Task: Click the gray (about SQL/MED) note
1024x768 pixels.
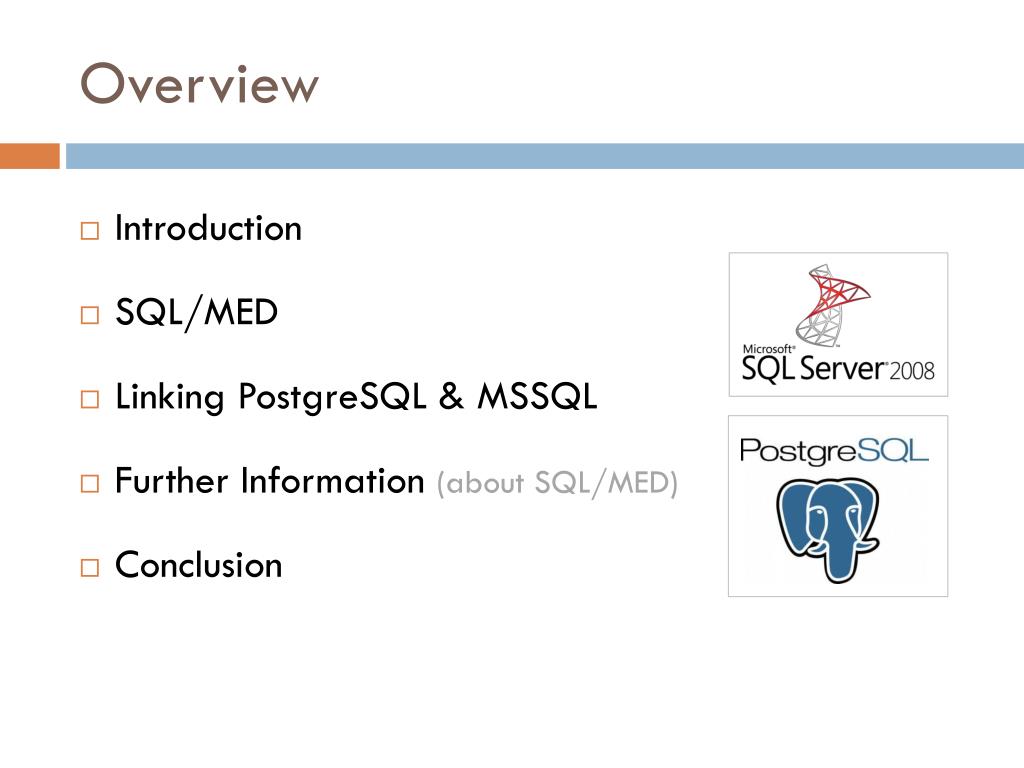Action: tap(557, 483)
